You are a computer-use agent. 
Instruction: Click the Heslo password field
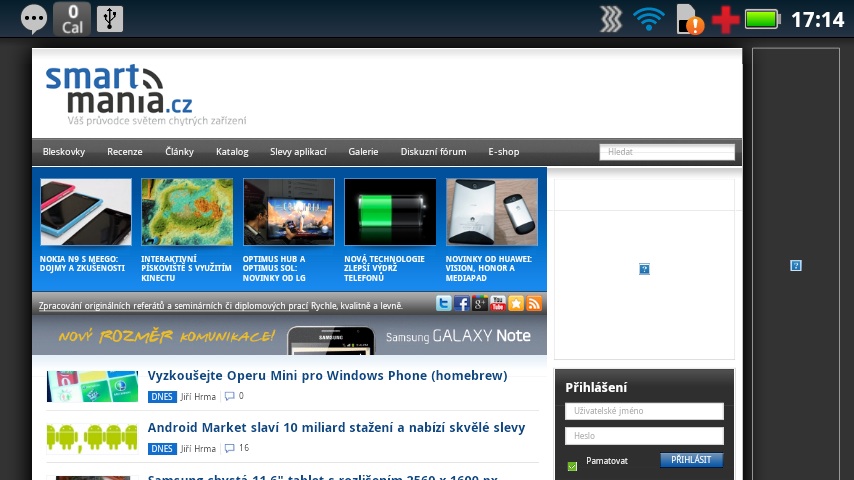[644, 436]
